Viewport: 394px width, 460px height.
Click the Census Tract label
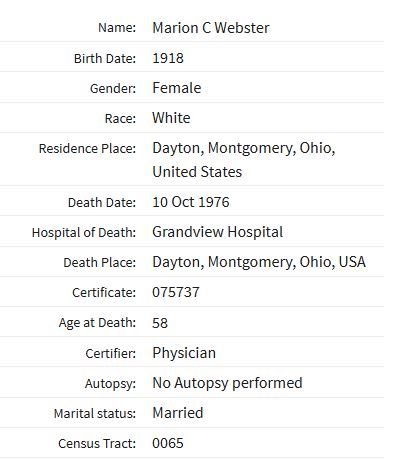point(97,444)
